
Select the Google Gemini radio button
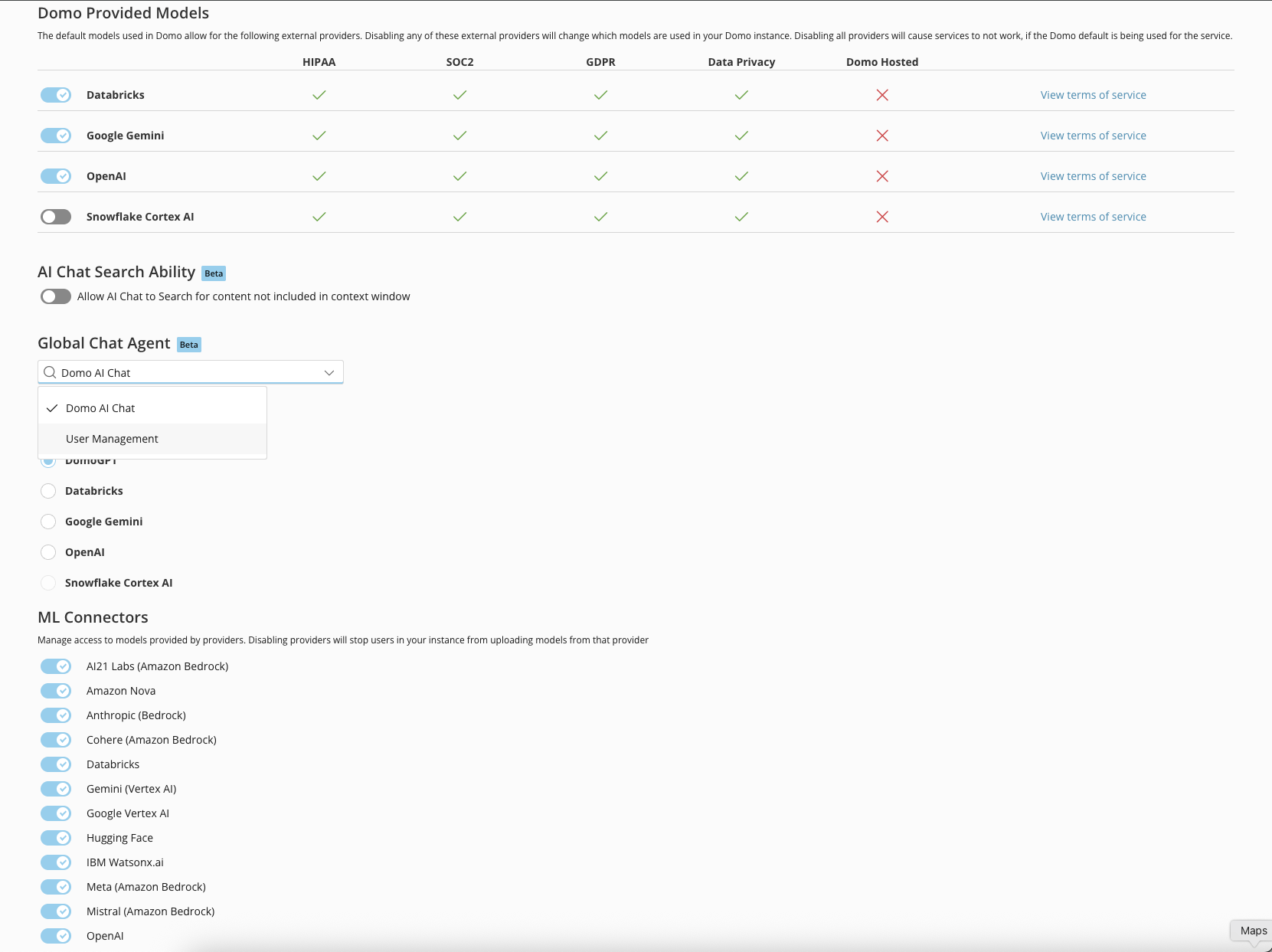(x=48, y=522)
